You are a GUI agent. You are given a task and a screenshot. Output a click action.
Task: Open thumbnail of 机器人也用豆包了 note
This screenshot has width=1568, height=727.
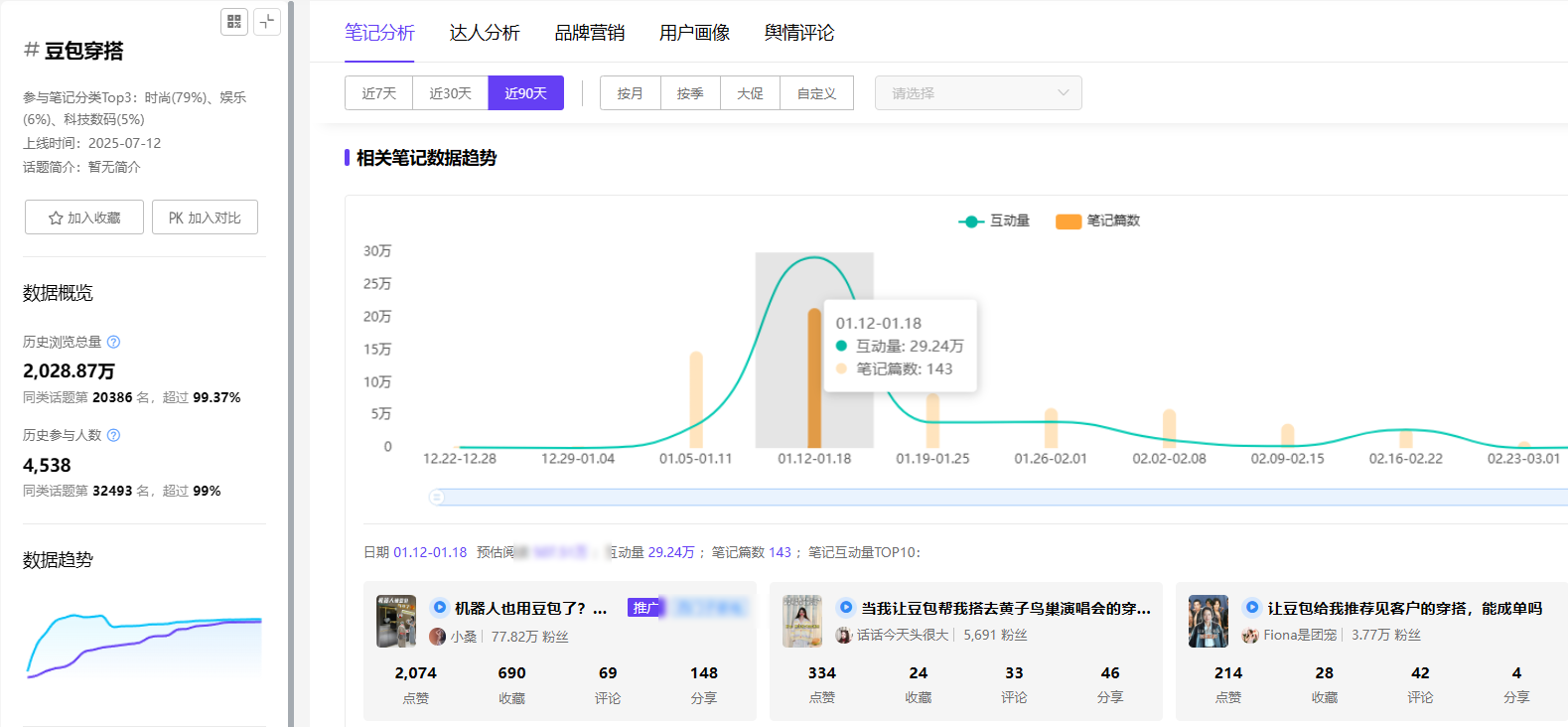pyautogui.click(x=395, y=621)
